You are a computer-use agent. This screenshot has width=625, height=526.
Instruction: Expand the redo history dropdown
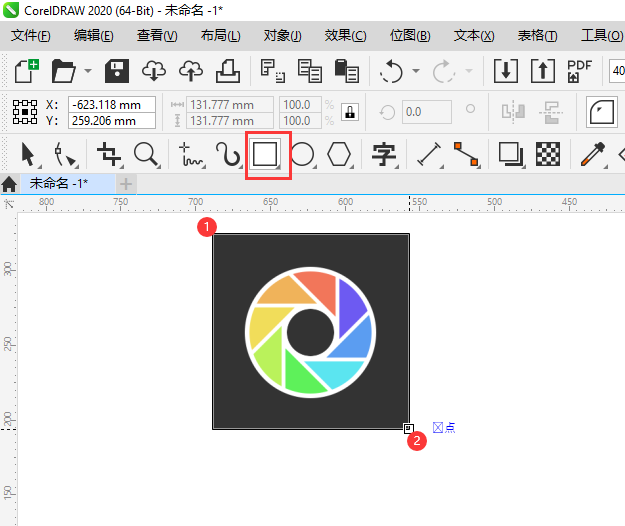tap(469, 71)
